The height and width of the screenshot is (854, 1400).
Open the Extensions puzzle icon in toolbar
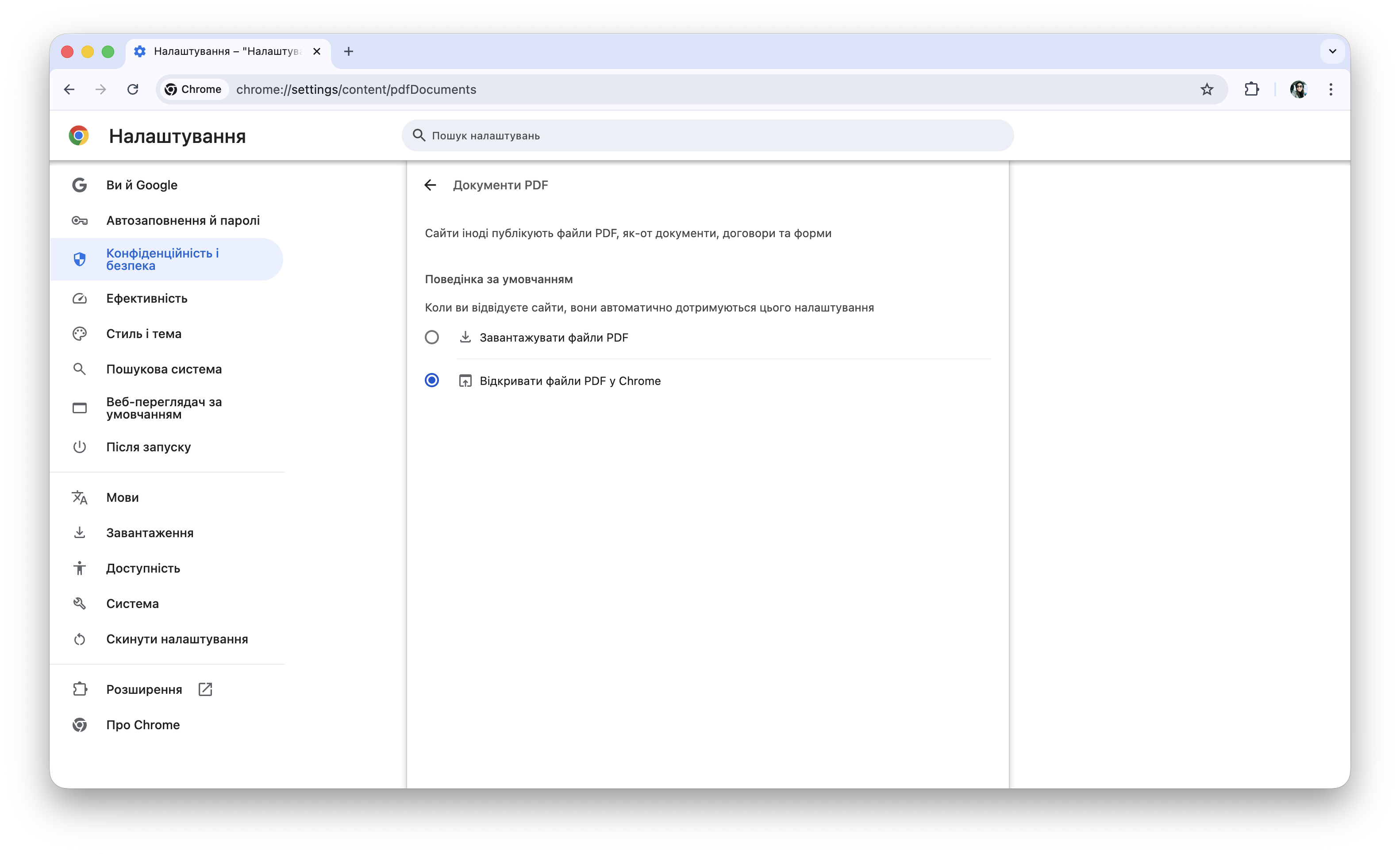(x=1251, y=89)
